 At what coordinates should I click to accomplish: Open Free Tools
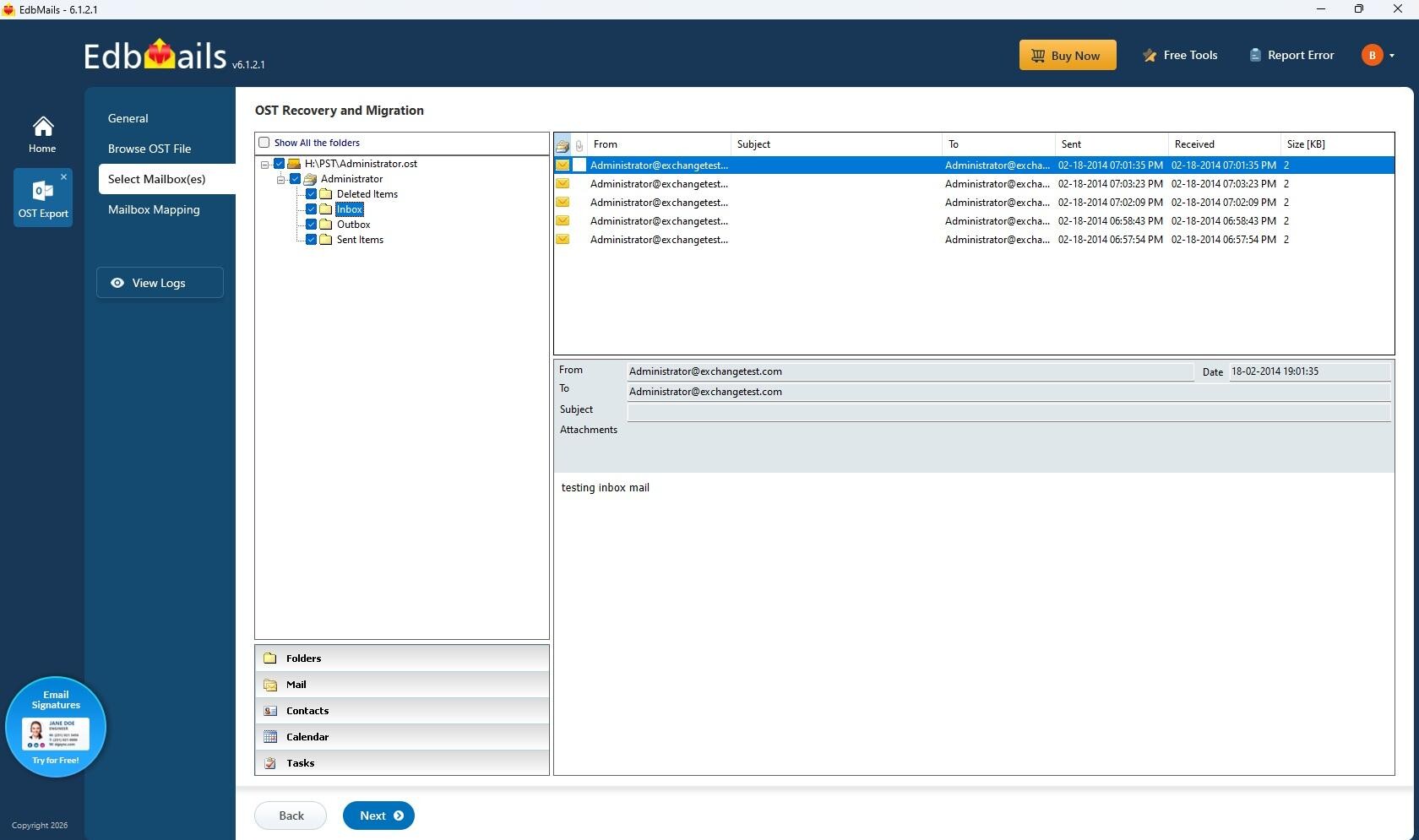point(1180,56)
